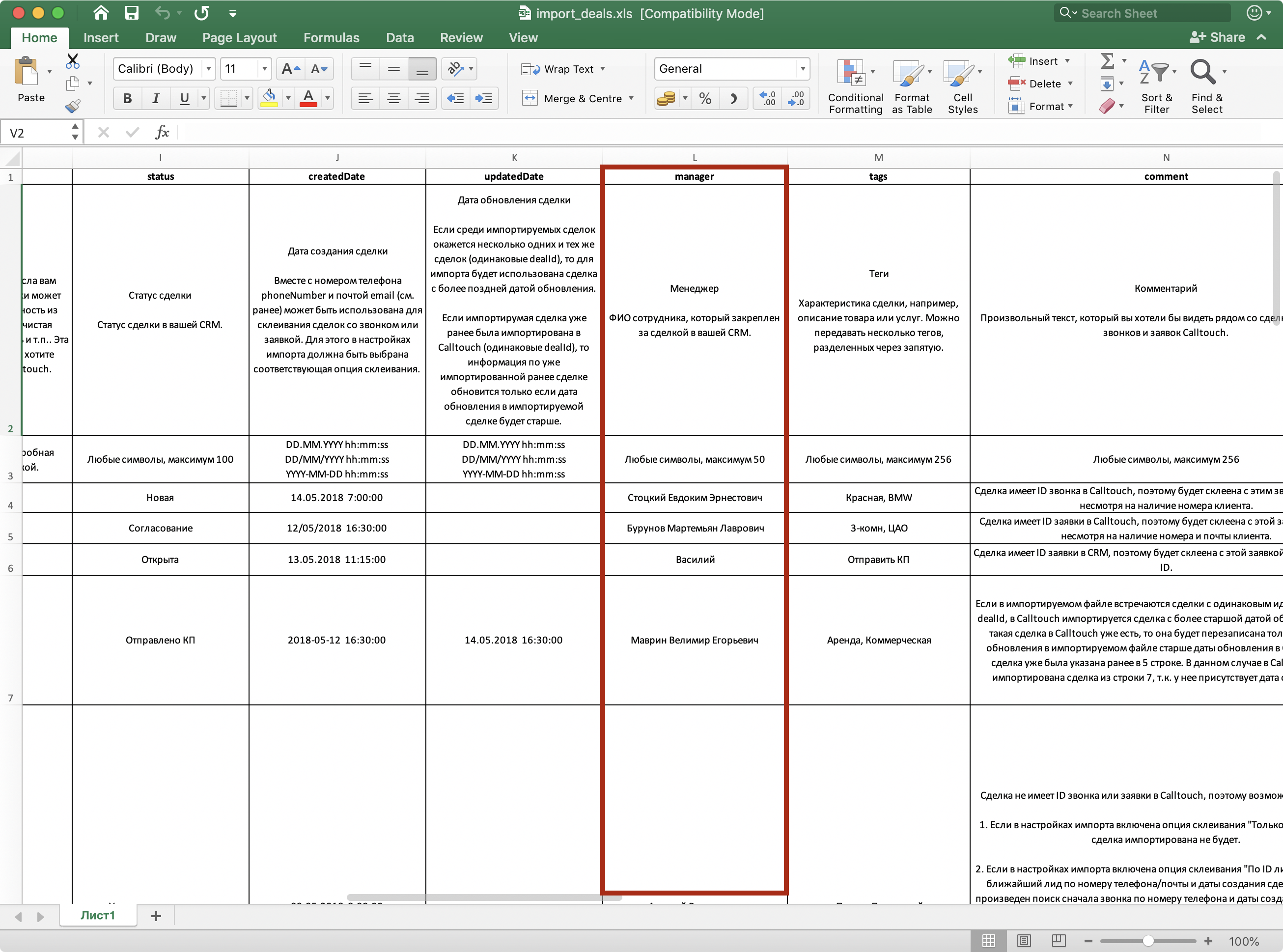Toggle bold formatting
The image size is (1283, 952).
(x=127, y=99)
